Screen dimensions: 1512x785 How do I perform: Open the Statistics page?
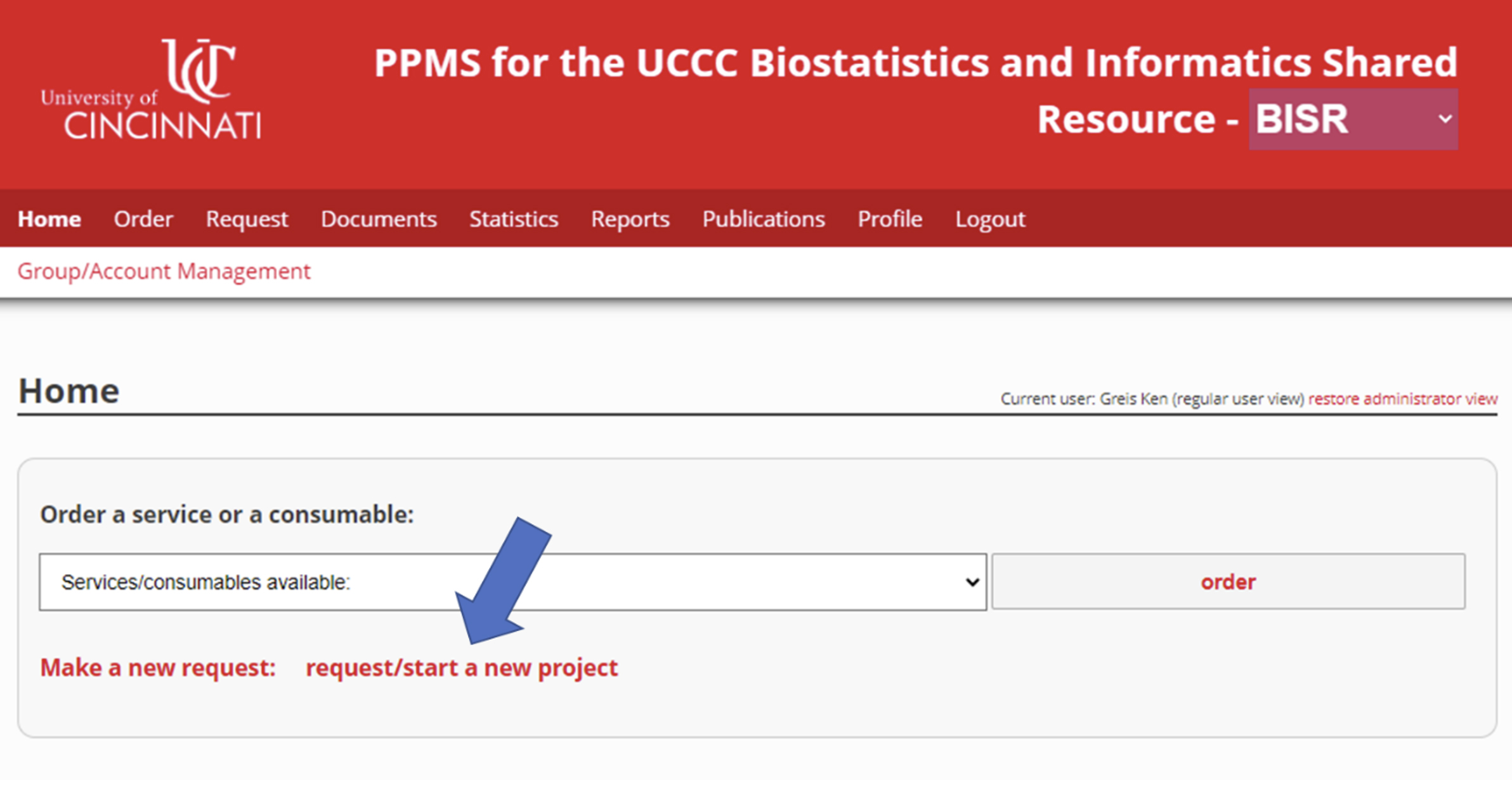[514, 219]
